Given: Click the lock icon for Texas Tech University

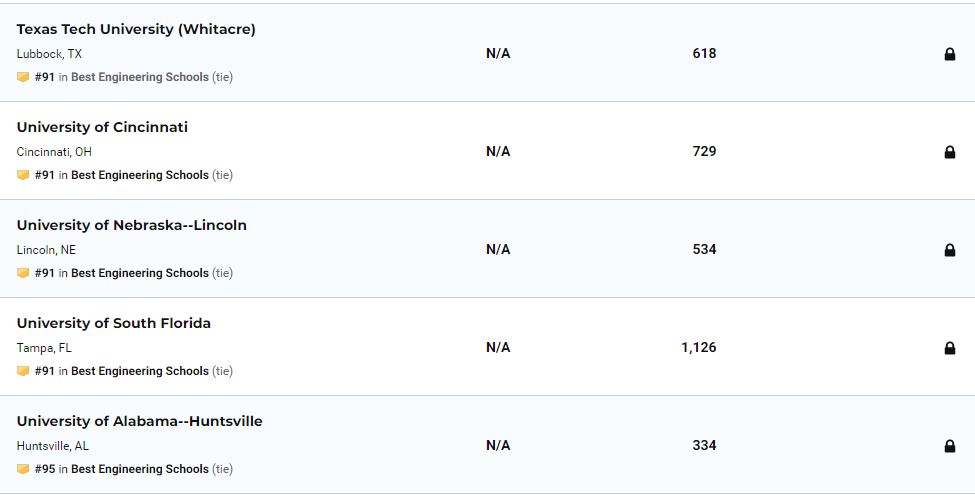Looking at the screenshot, I should pyautogui.click(x=950, y=54).
